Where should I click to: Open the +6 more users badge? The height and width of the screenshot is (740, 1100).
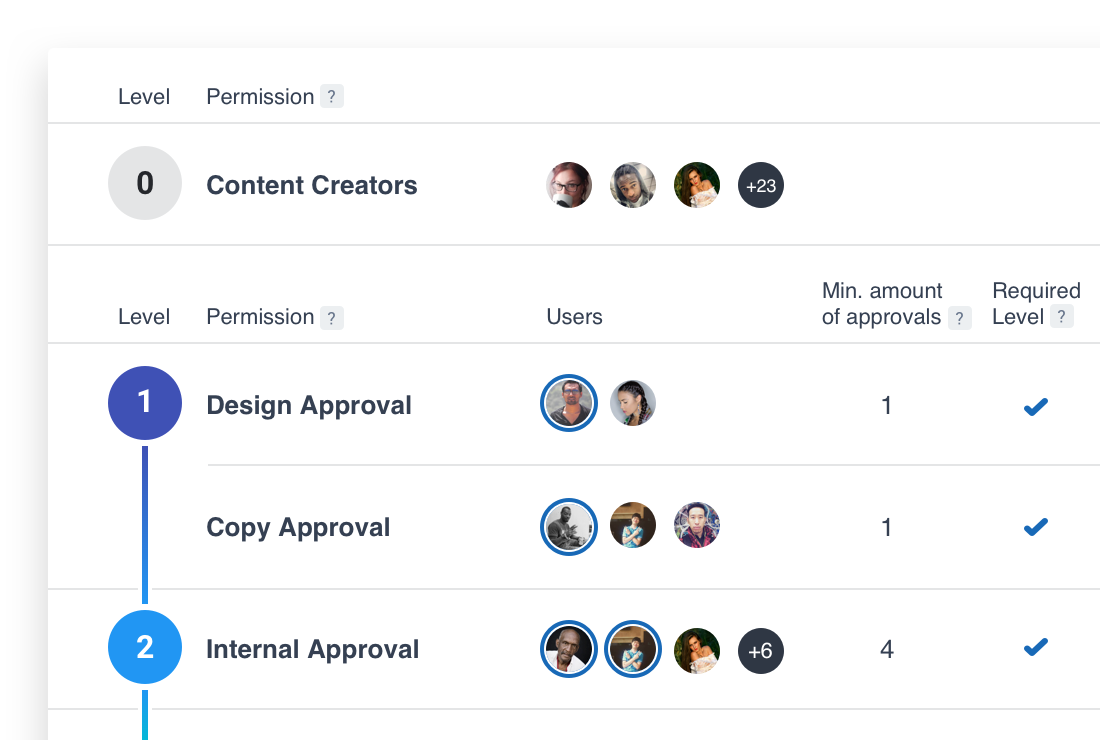(761, 651)
